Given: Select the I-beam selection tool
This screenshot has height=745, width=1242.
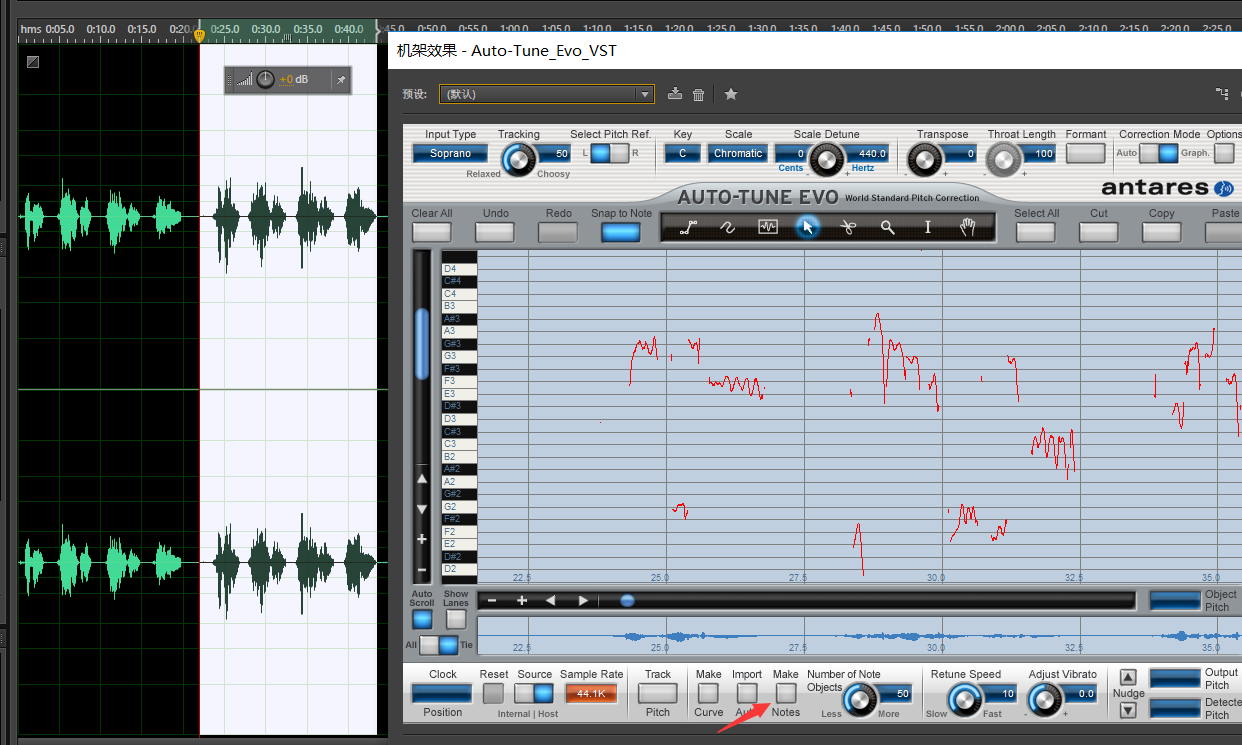Looking at the screenshot, I should [x=928, y=228].
